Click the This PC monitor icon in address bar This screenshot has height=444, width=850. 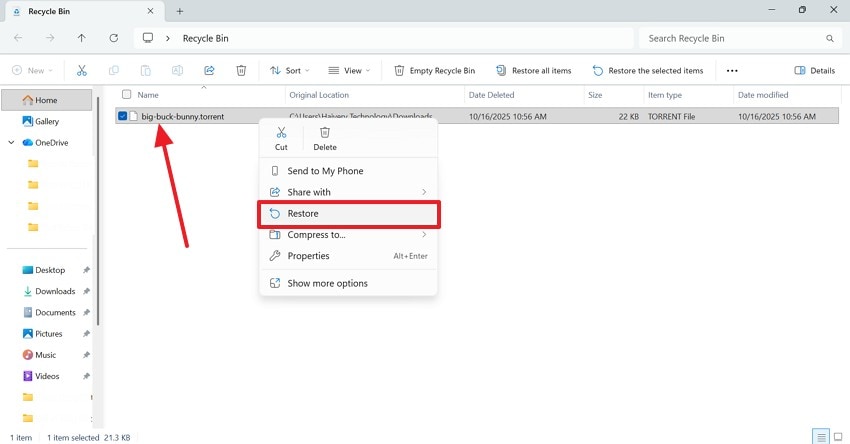[147, 38]
